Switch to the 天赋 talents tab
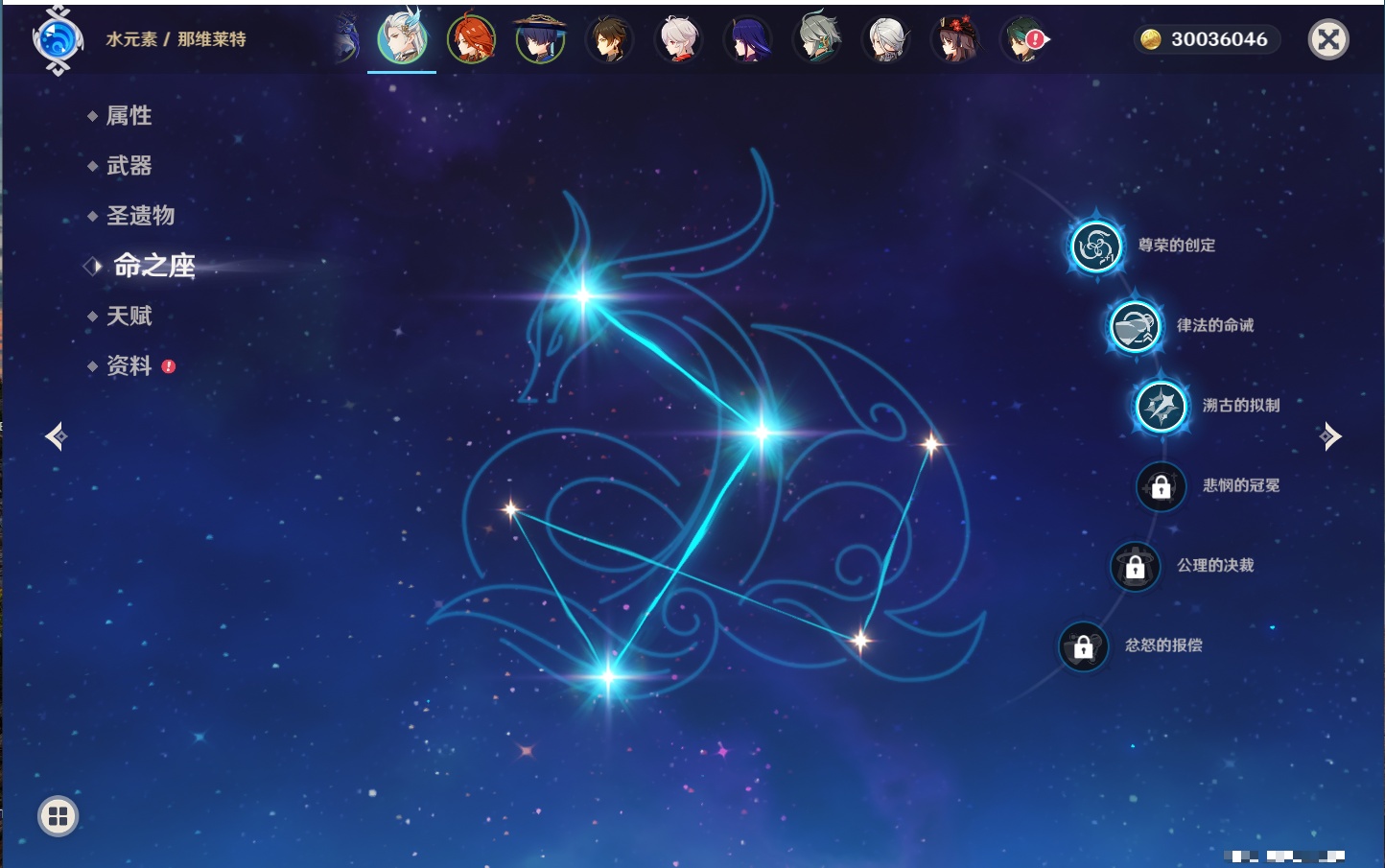The width and height of the screenshot is (1385, 868). pyautogui.click(x=129, y=316)
